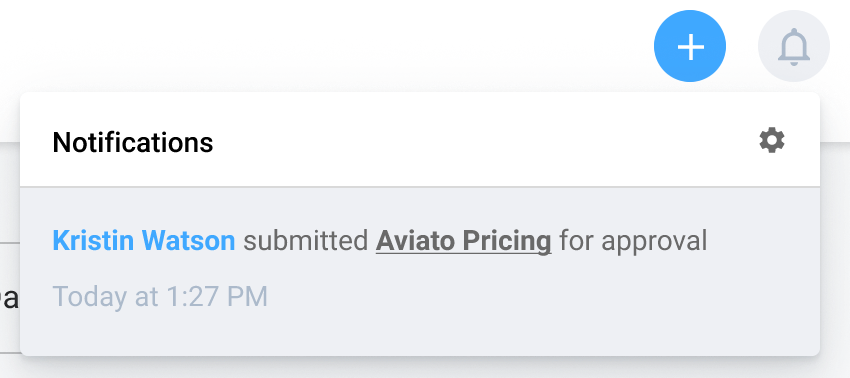Close the notifications popup using bell
The image size is (850, 378).
794,46
